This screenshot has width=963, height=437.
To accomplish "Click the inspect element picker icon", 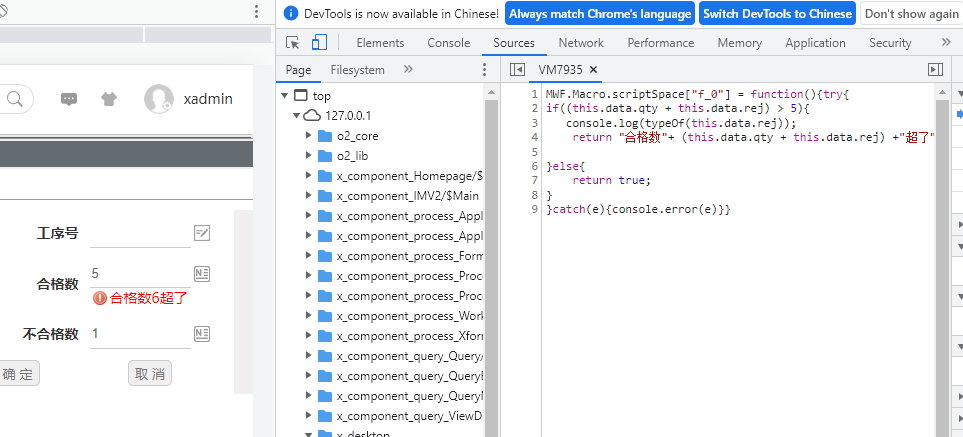I will click(293, 43).
